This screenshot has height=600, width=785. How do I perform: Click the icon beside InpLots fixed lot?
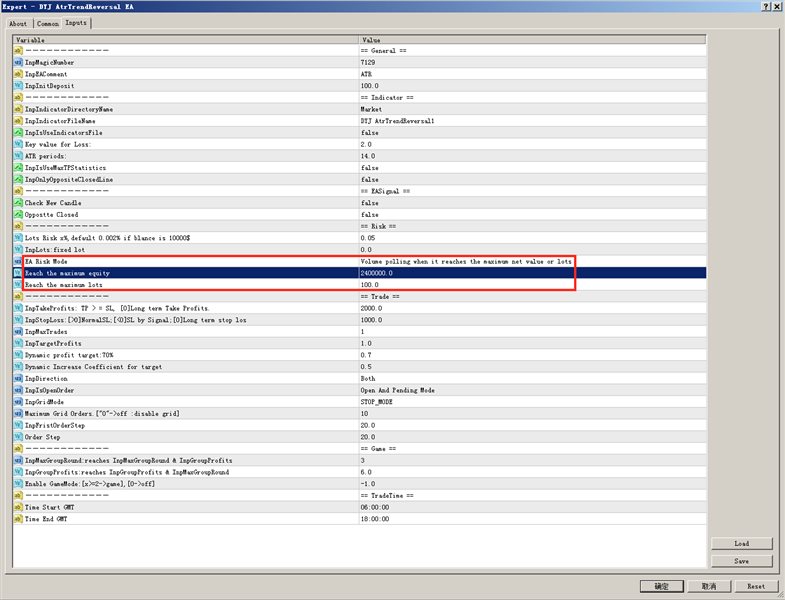coord(18,249)
